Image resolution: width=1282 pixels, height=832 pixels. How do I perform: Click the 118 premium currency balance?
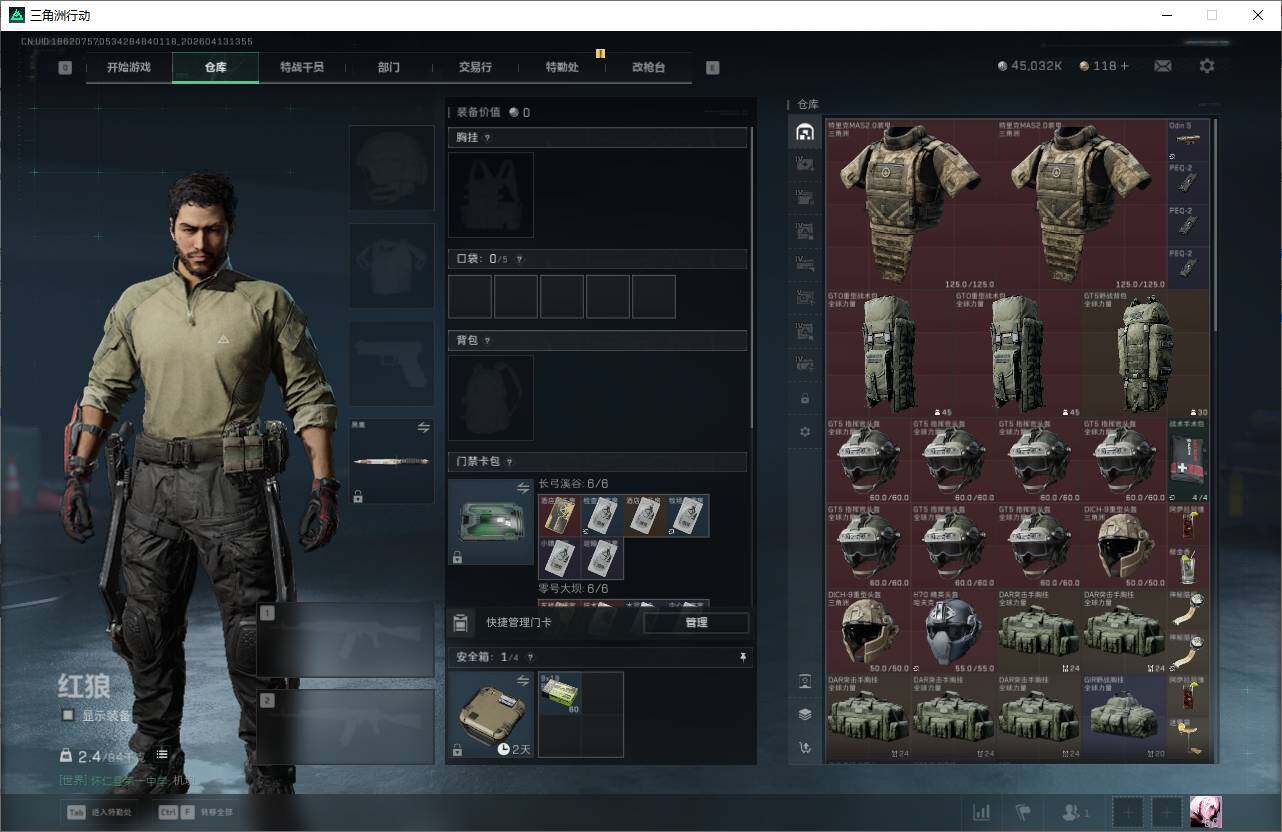[1104, 66]
